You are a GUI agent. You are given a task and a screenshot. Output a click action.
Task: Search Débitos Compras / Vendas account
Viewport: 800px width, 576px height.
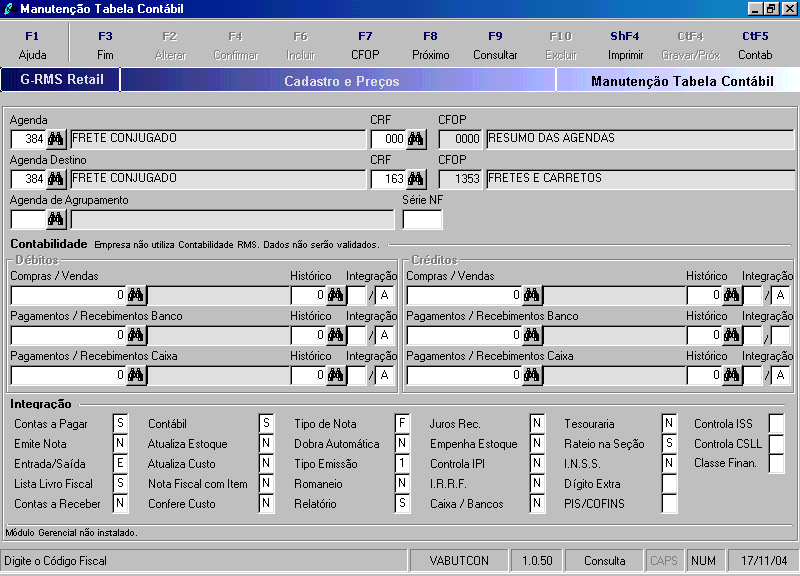pyautogui.click(x=136, y=295)
